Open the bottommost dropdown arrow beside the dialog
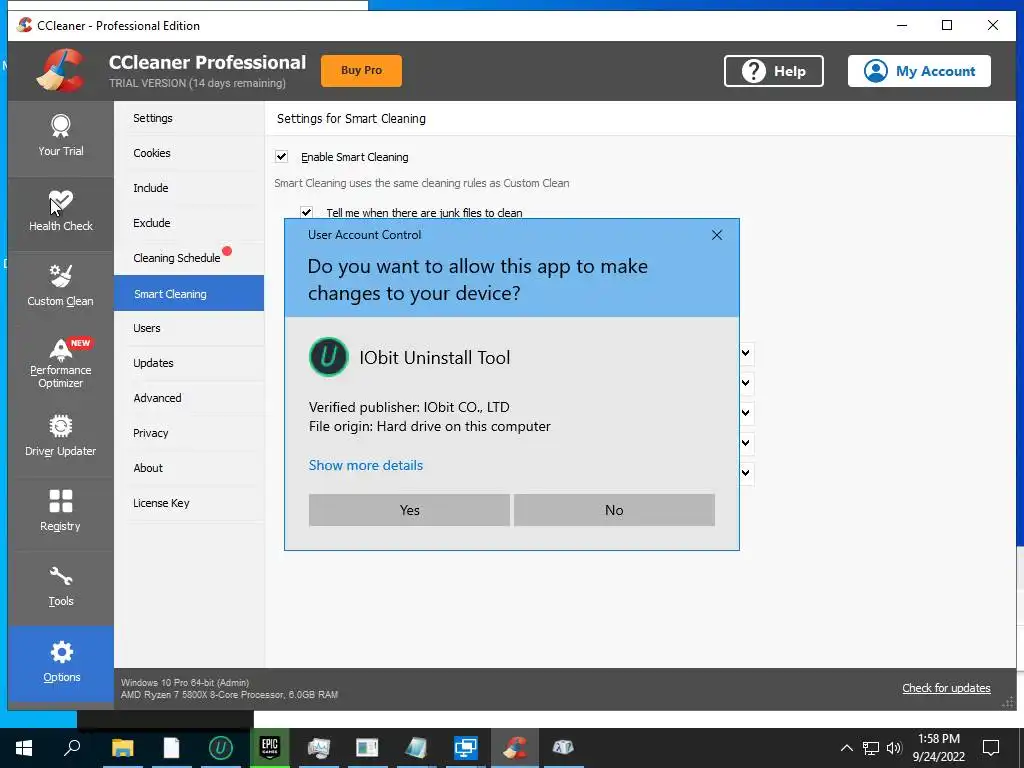 click(746, 472)
